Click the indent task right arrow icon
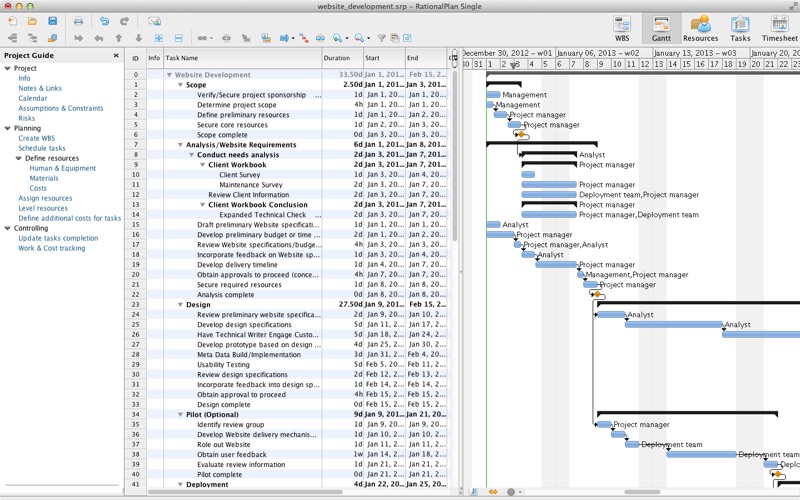 pos(79,38)
